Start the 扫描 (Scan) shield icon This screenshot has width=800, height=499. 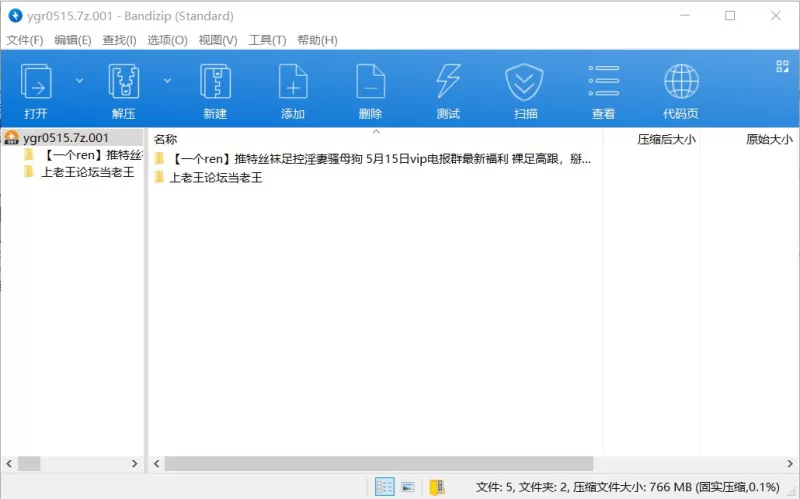point(525,90)
